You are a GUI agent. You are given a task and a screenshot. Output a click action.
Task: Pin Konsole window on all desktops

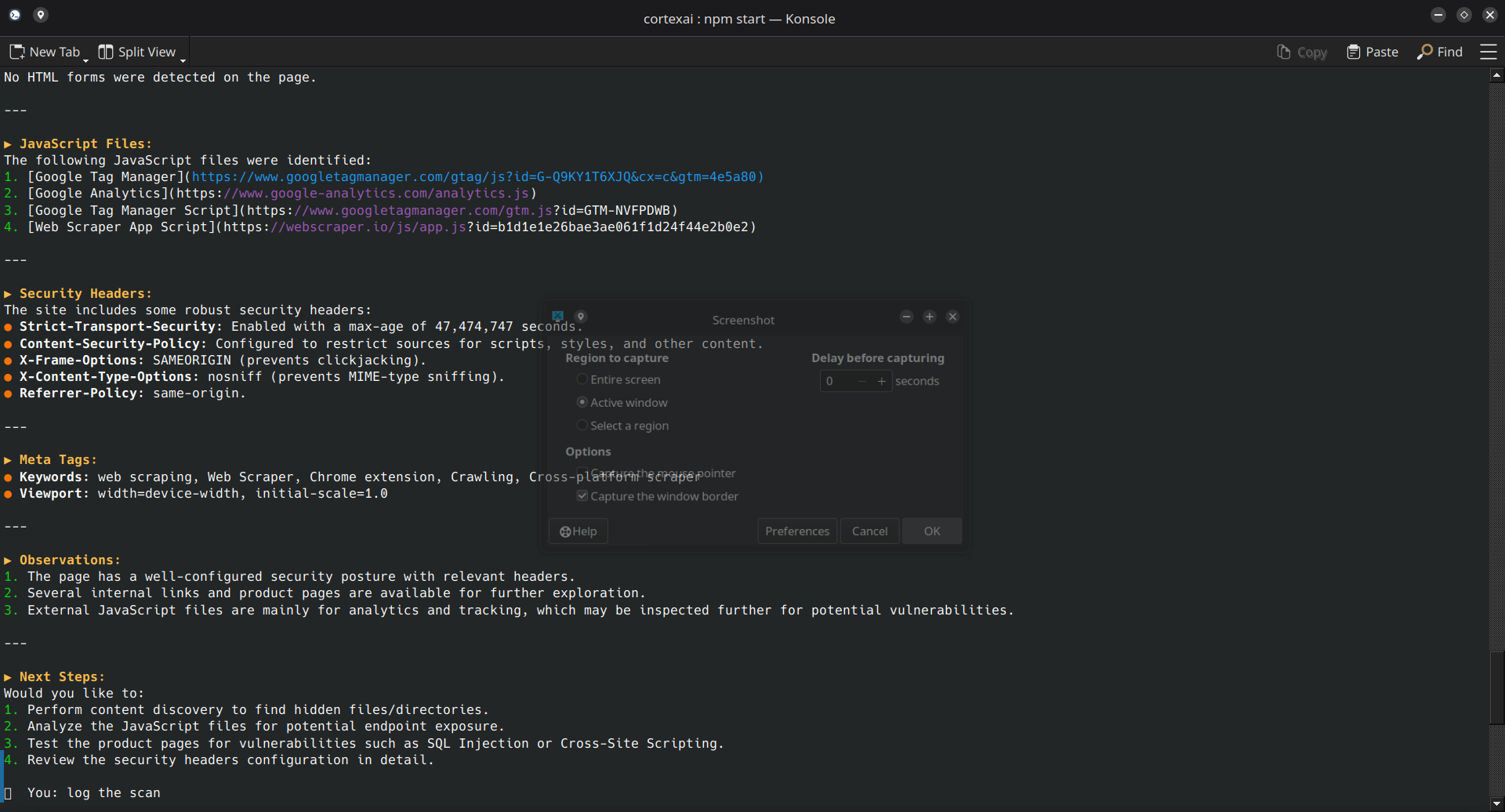click(x=41, y=15)
